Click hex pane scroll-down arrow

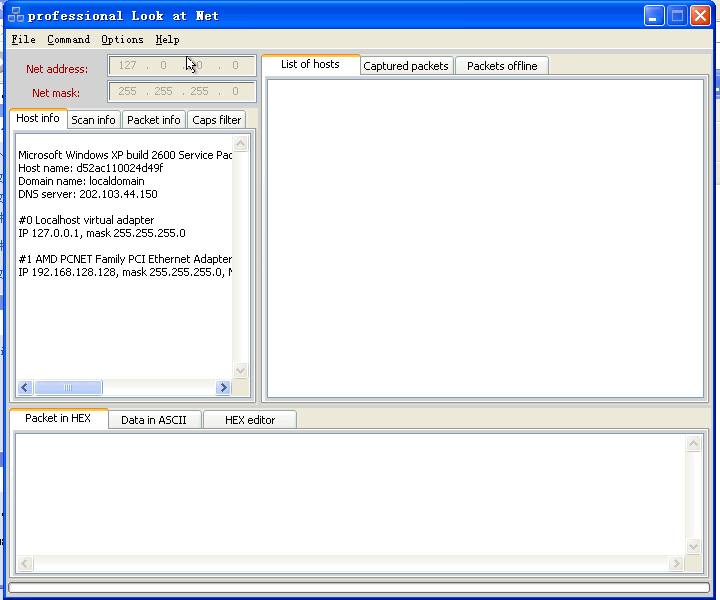coord(693,546)
